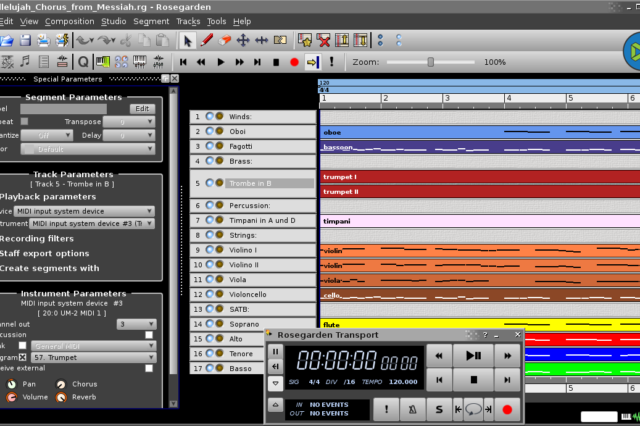Mute the Oboi track
Screen dimensions: 640x426
click(x=209, y=131)
